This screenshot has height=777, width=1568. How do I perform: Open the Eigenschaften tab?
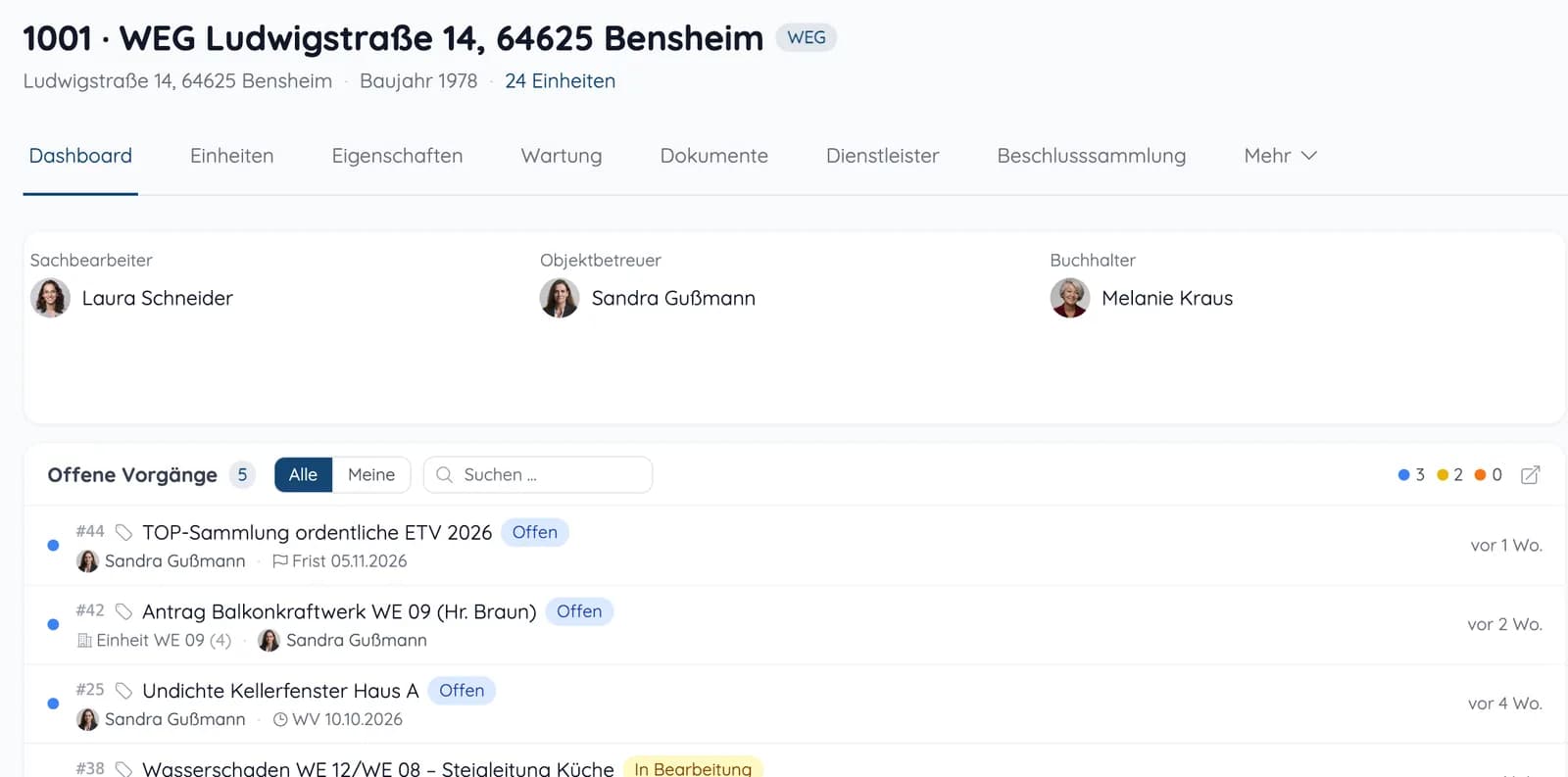(397, 156)
